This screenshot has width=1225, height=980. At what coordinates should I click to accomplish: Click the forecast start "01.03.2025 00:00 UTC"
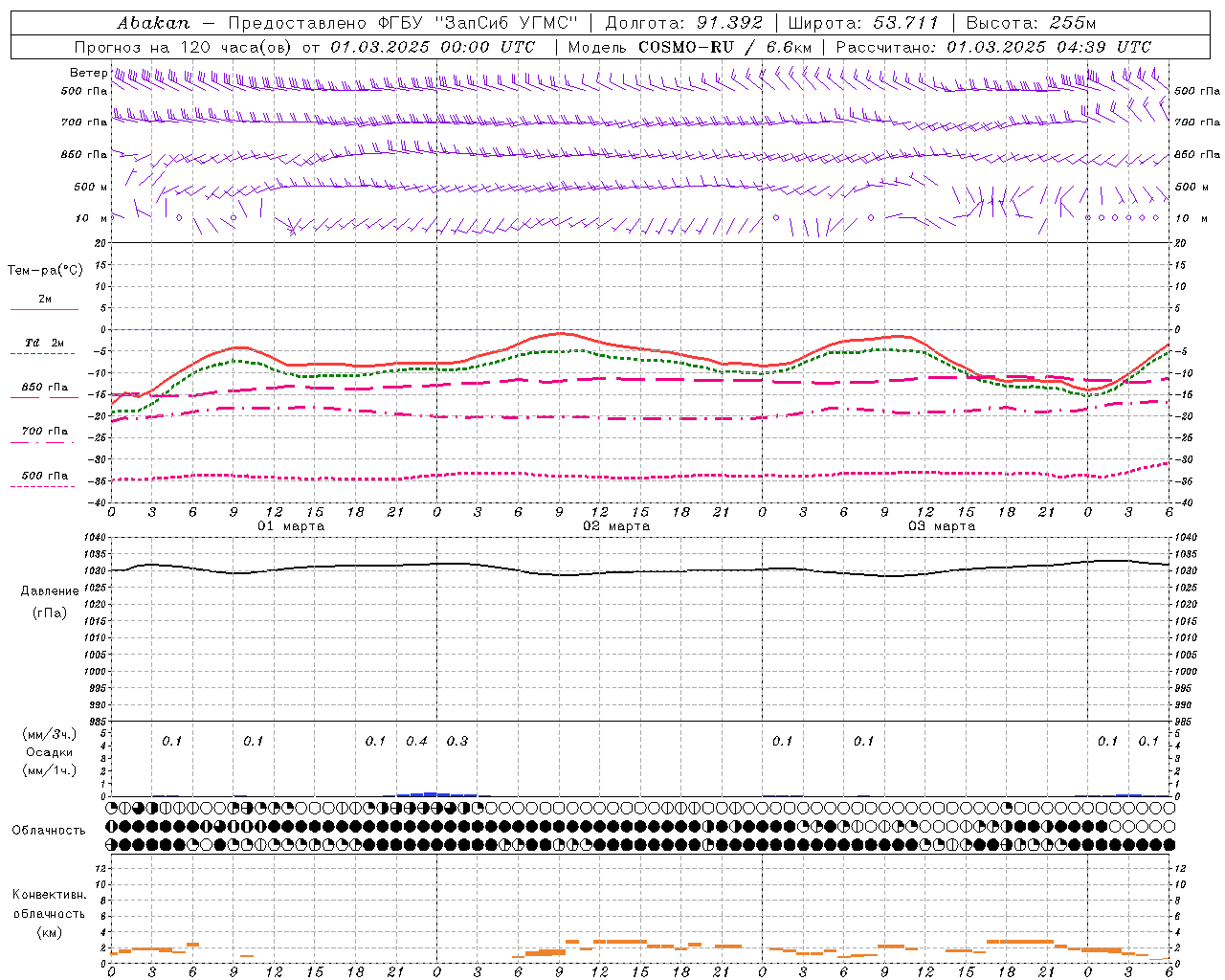433,47
